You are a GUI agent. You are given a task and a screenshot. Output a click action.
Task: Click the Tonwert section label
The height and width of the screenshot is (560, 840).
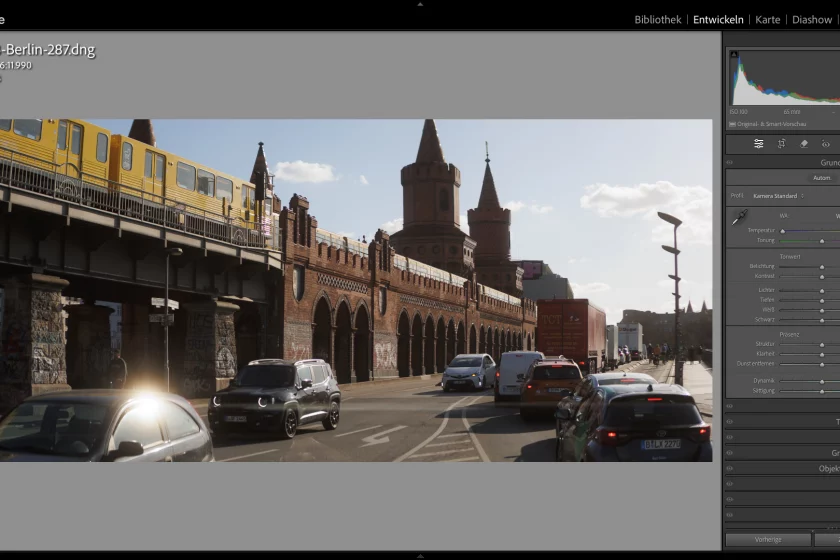(x=790, y=257)
